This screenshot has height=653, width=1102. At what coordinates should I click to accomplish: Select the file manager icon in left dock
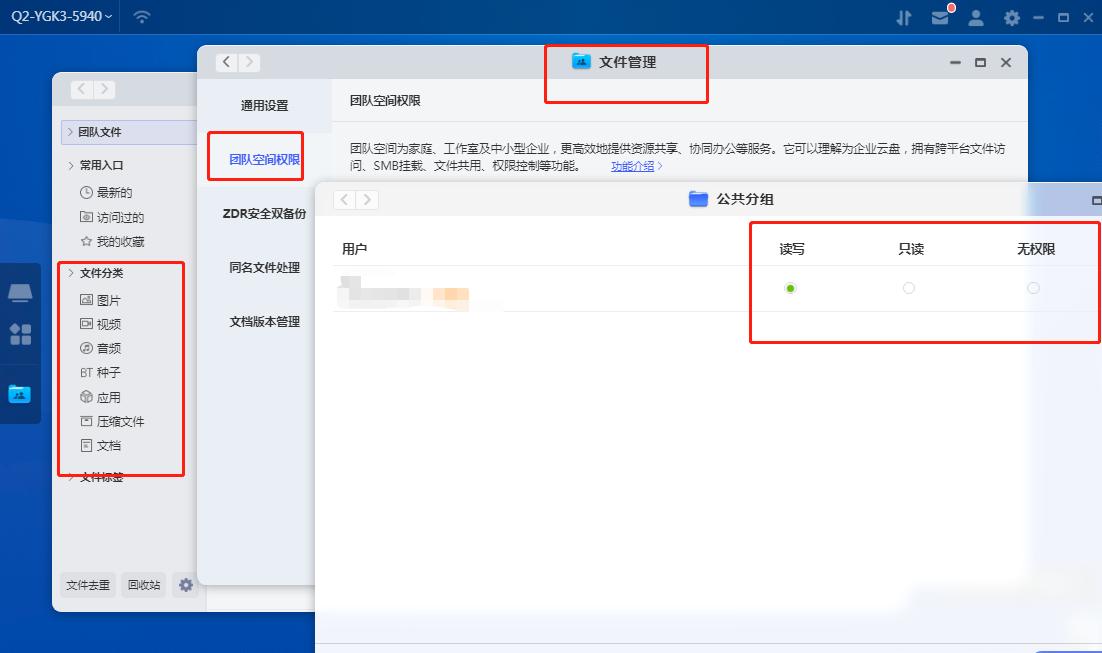coord(20,394)
